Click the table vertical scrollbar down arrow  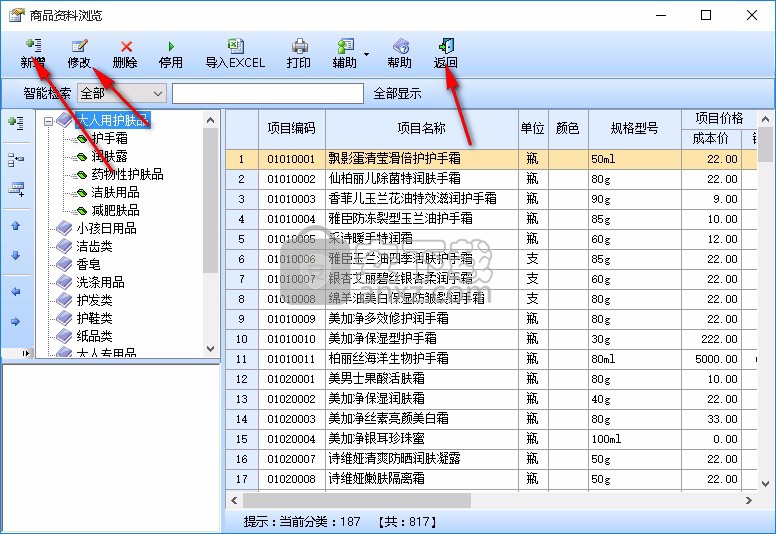tap(765, 484)
